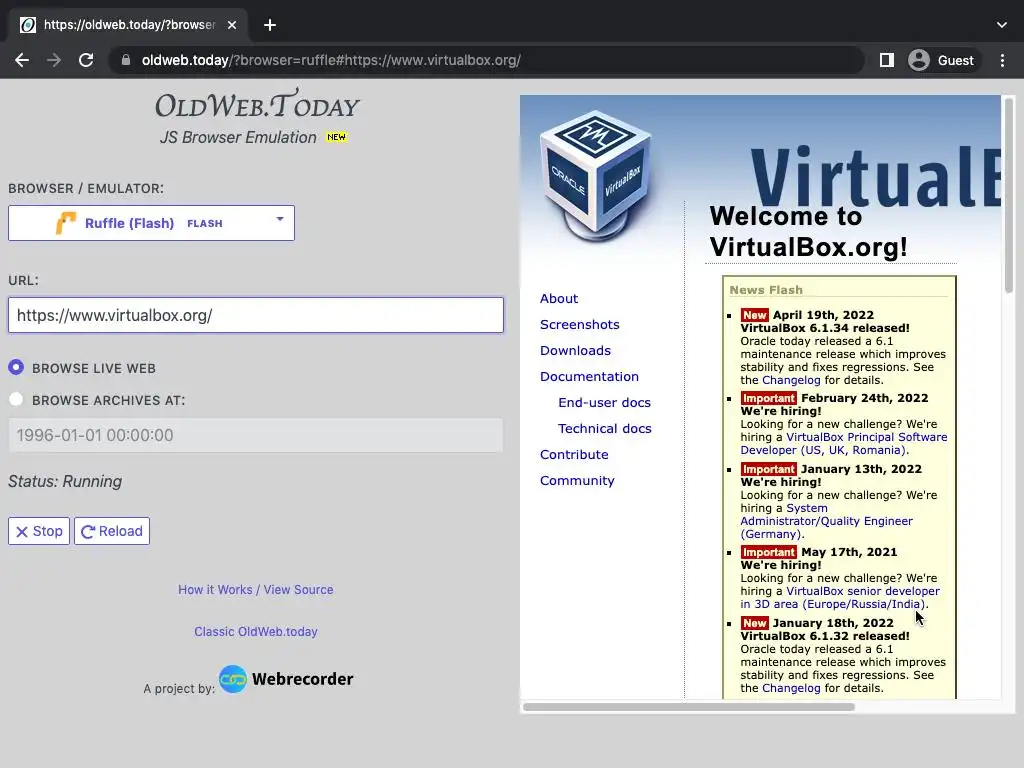
Task: Open About in VirtualBox sidebar
Action: coord(559,298)
